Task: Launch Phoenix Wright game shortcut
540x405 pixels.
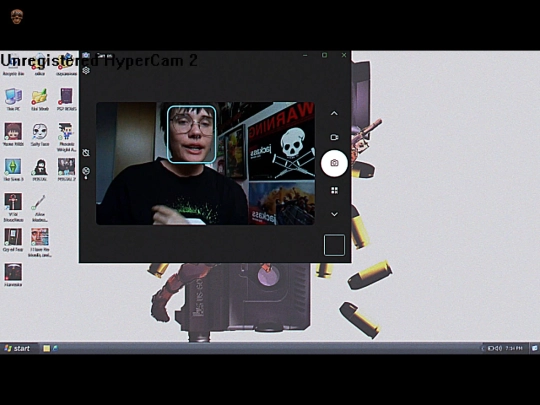Action: [66, 137]
